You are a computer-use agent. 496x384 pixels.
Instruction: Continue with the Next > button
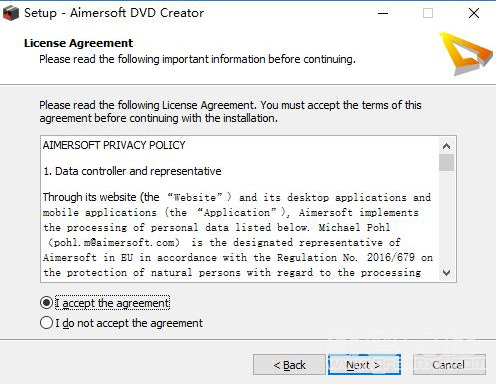tap(364, 365)
